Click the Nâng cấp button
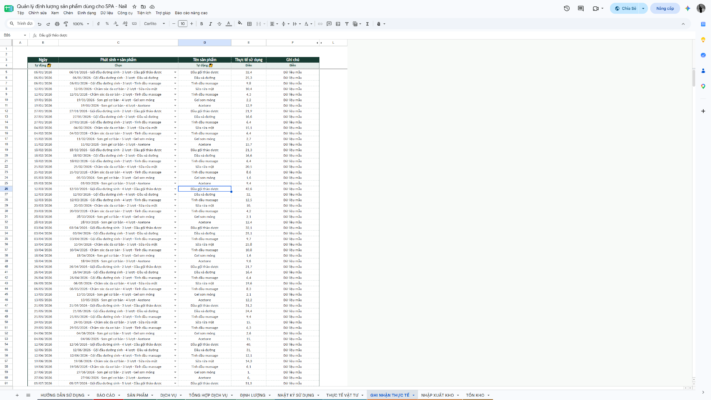The image size is (711, 400). pos(665,8)
